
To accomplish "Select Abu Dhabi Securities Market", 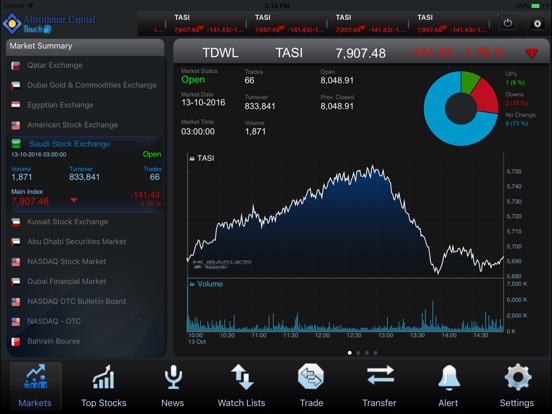I will tap(84, 242).
